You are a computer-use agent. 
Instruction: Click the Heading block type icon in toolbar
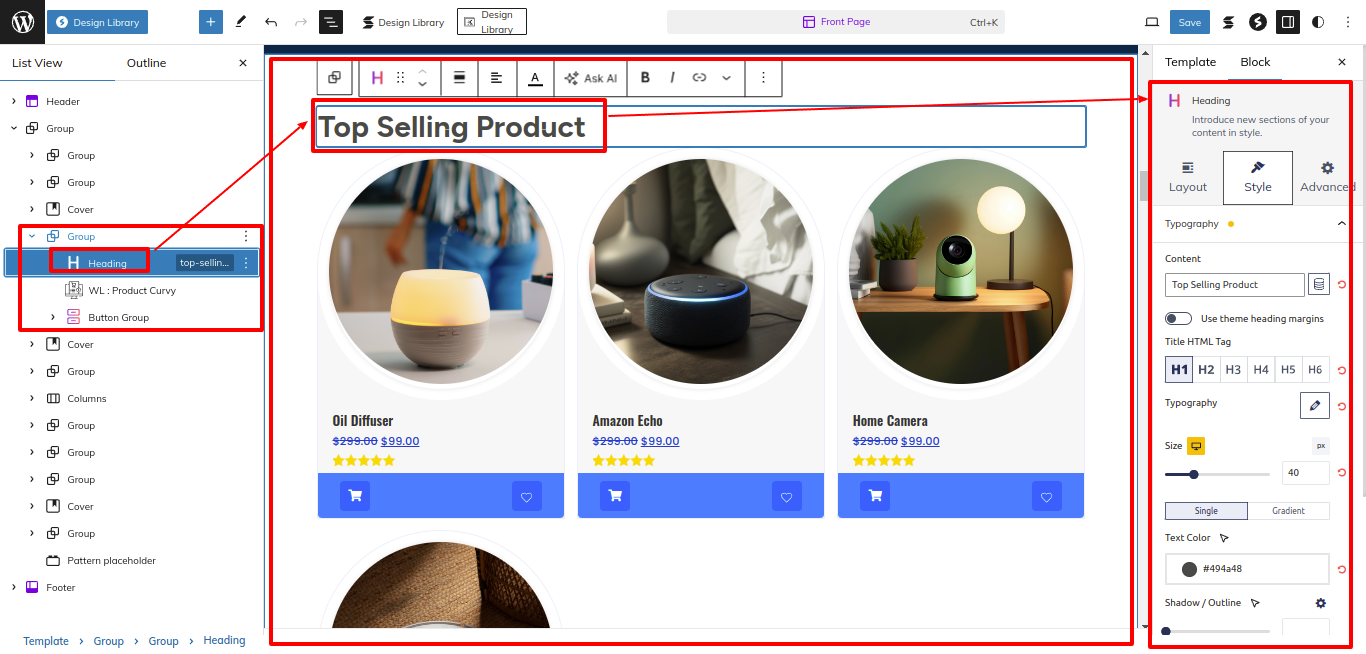pyautogui.click(x=377, y=78)
